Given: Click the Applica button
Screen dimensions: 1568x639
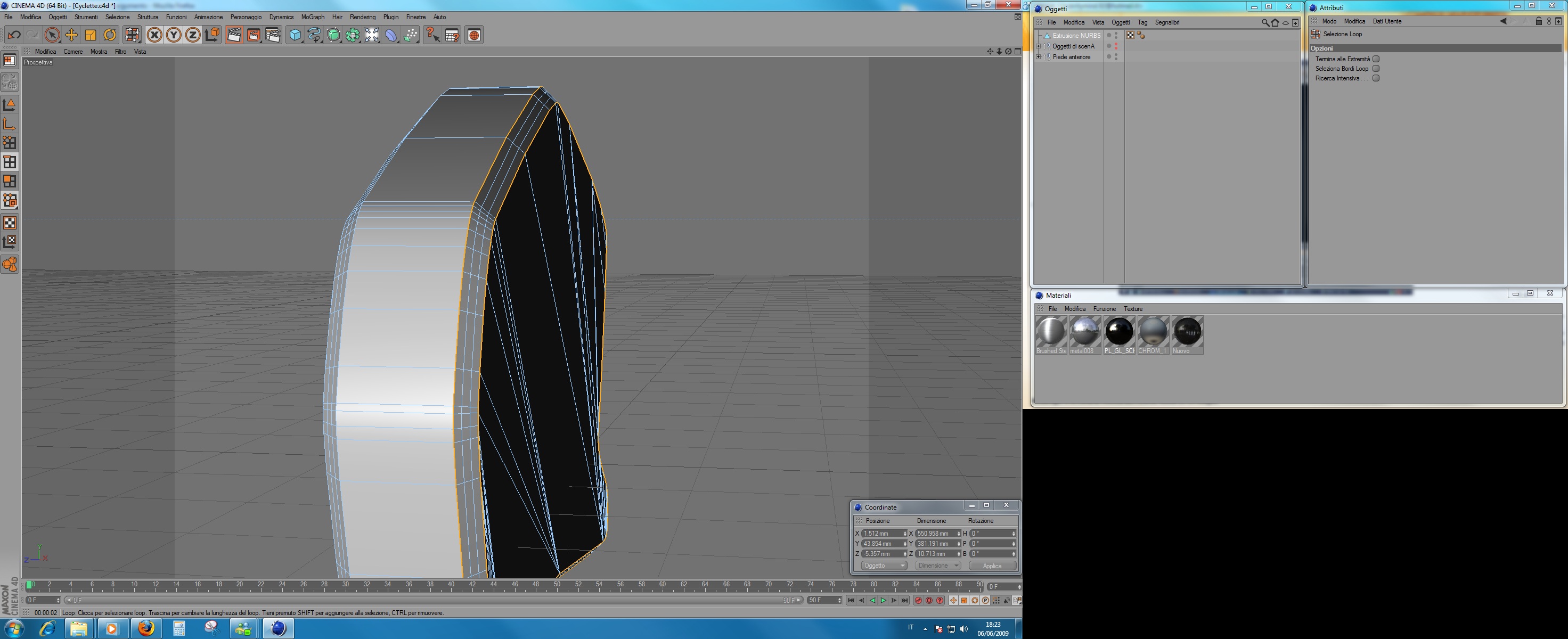Looking at the screenshot, I should pos(992,566).
